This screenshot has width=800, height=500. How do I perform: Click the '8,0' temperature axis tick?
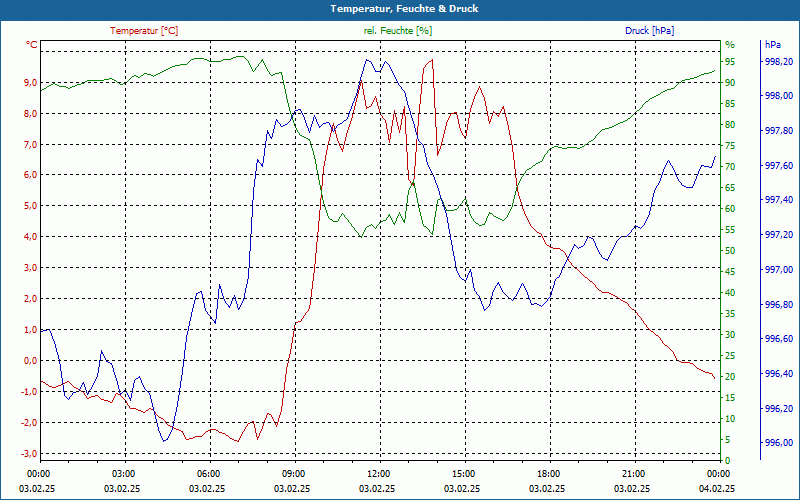(30, 114)
